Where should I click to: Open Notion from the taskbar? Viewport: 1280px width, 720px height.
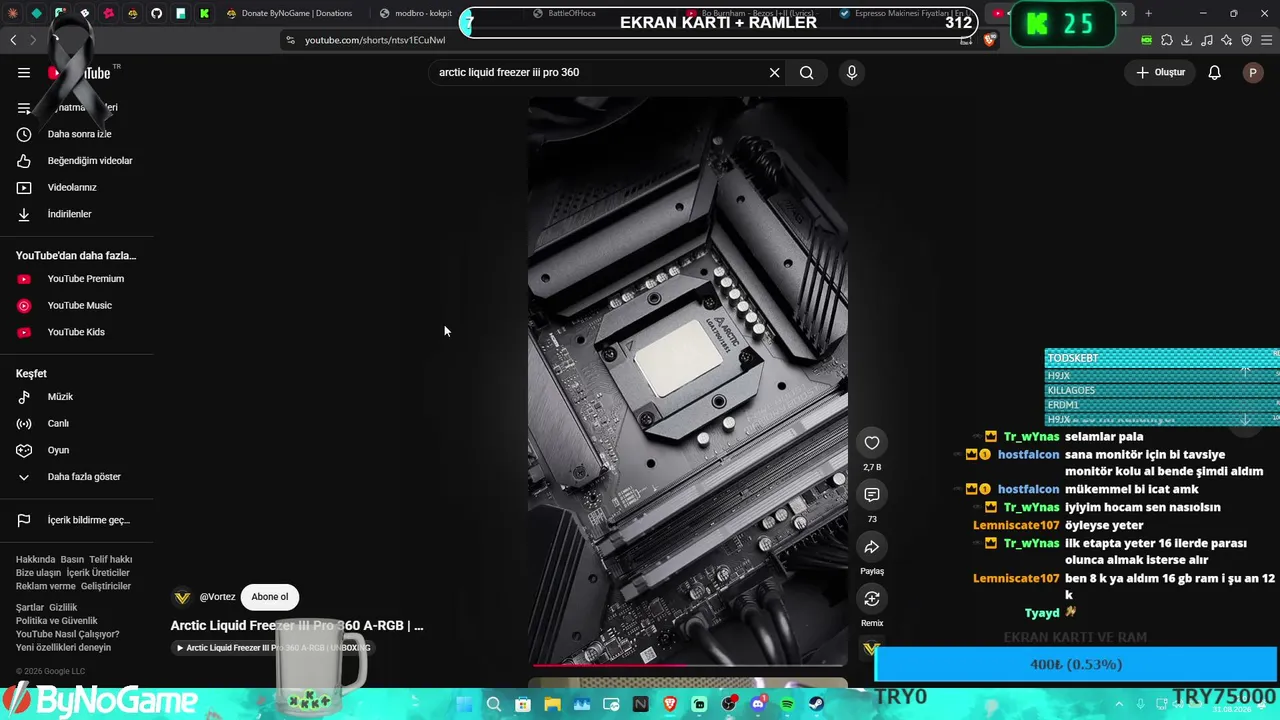[640, 704]
